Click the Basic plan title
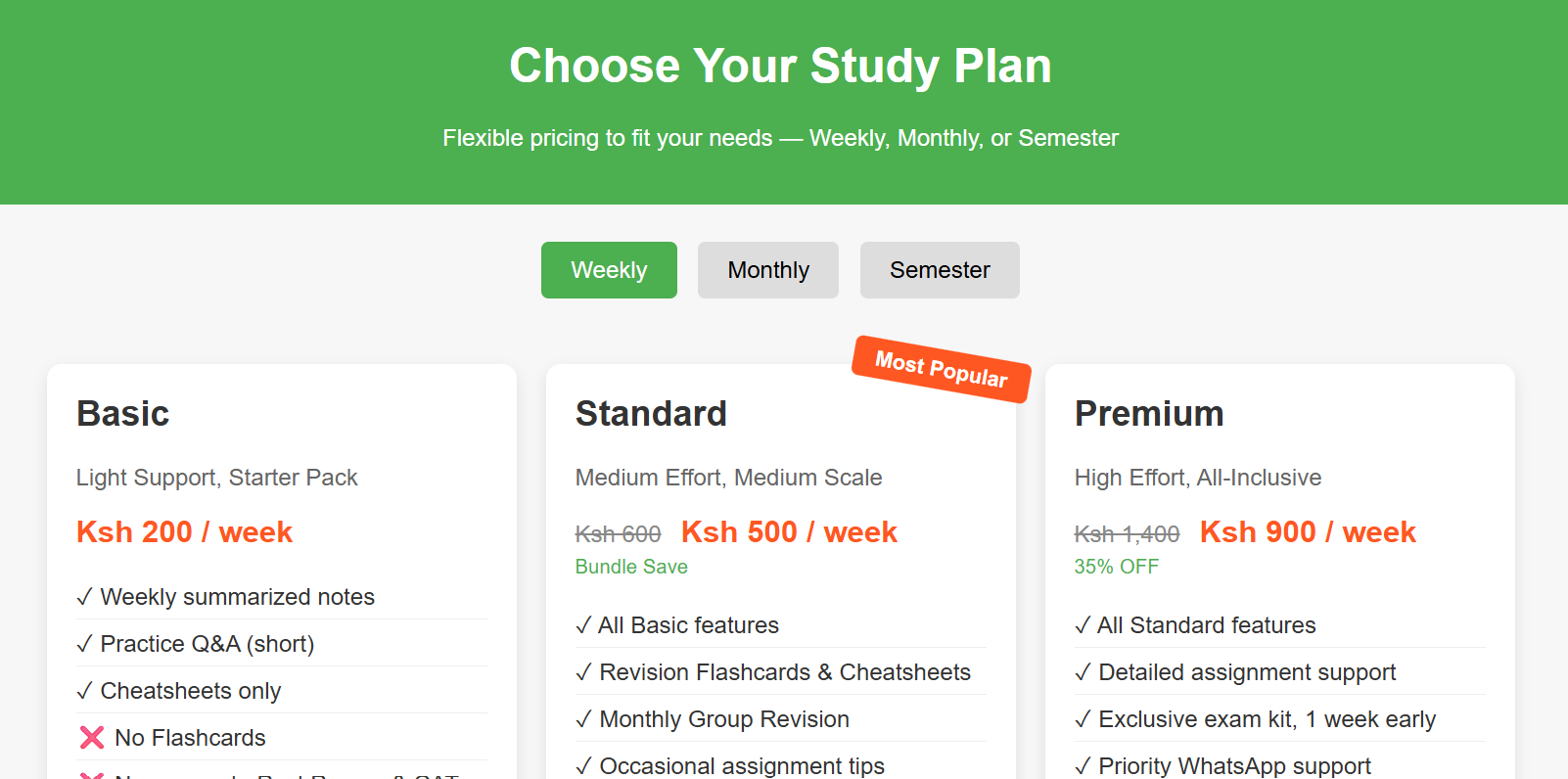 pos(122,413)
